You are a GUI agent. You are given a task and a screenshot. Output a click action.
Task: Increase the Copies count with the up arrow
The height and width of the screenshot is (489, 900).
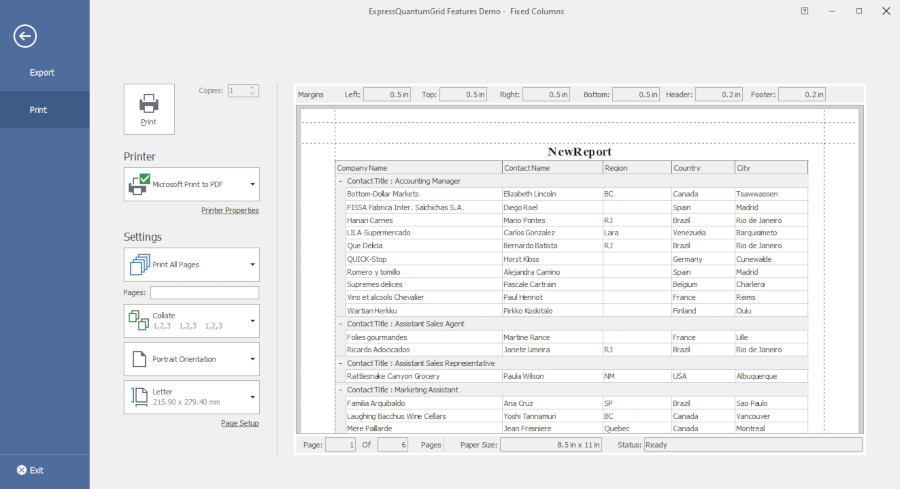point(254,87)
